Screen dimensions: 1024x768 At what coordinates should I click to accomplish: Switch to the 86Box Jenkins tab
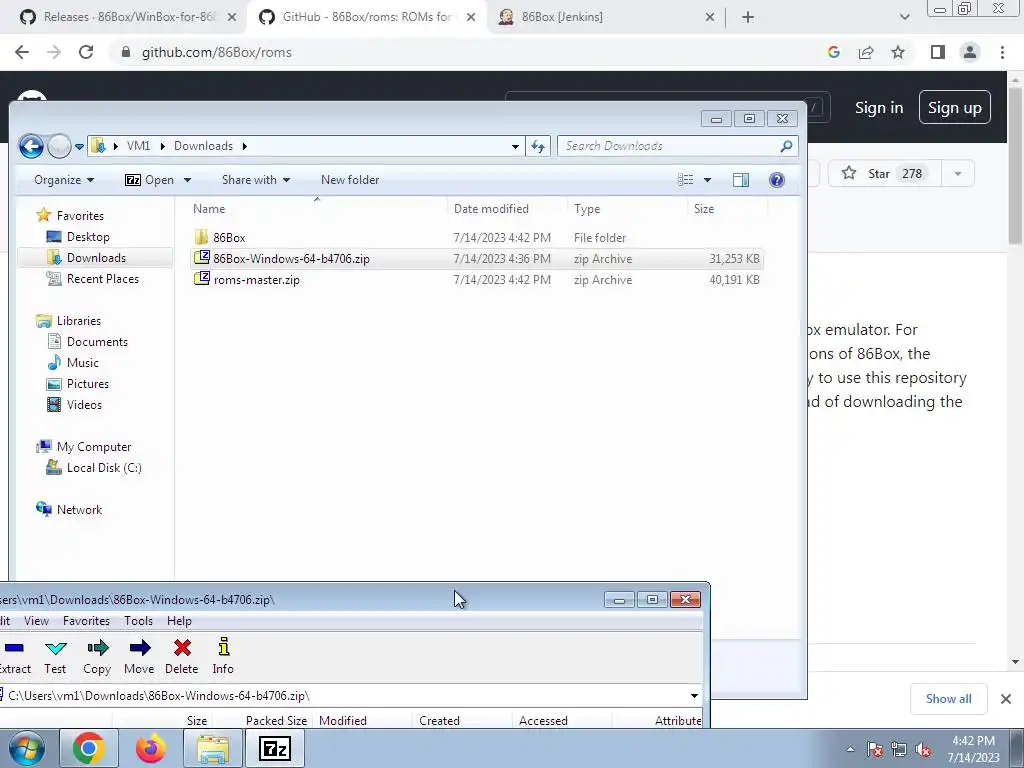click(x=605, y=17)
